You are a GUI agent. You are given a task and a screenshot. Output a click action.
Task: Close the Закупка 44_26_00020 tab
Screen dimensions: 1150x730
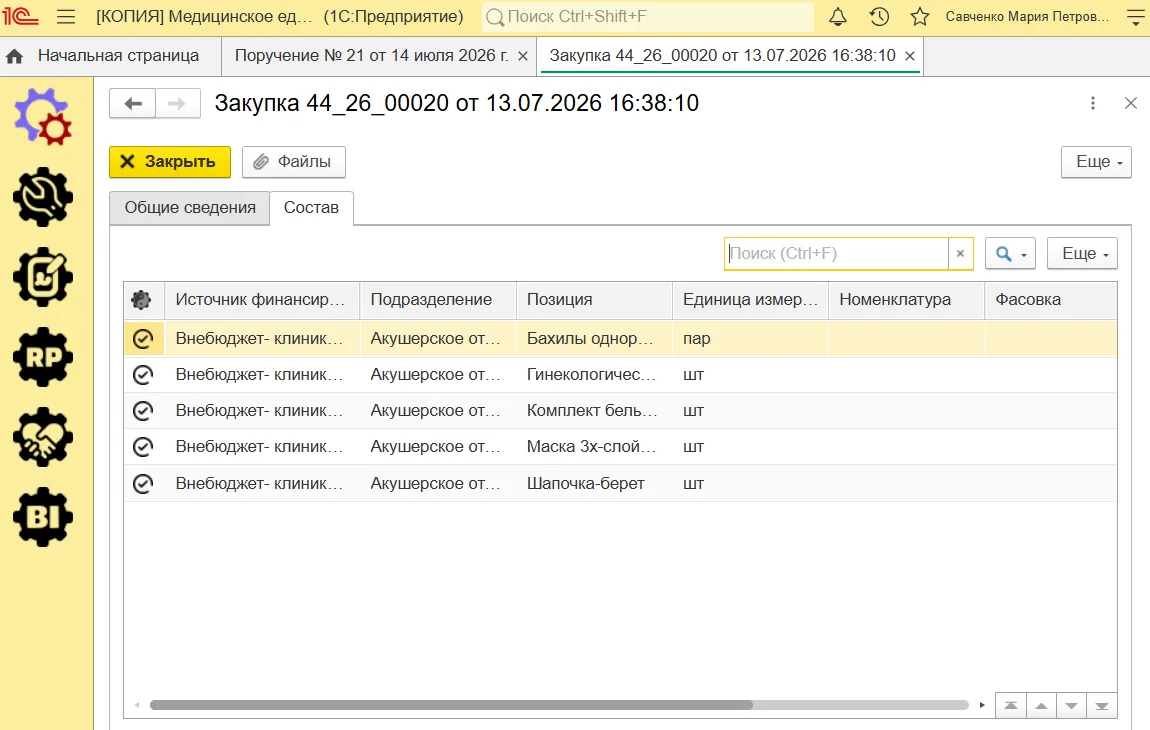coord(909,56)
